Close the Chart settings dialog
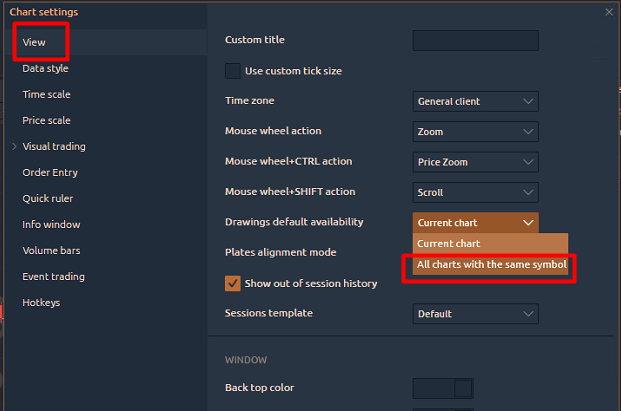This screenshot has width=621, height=411. [x=609, y=12]
